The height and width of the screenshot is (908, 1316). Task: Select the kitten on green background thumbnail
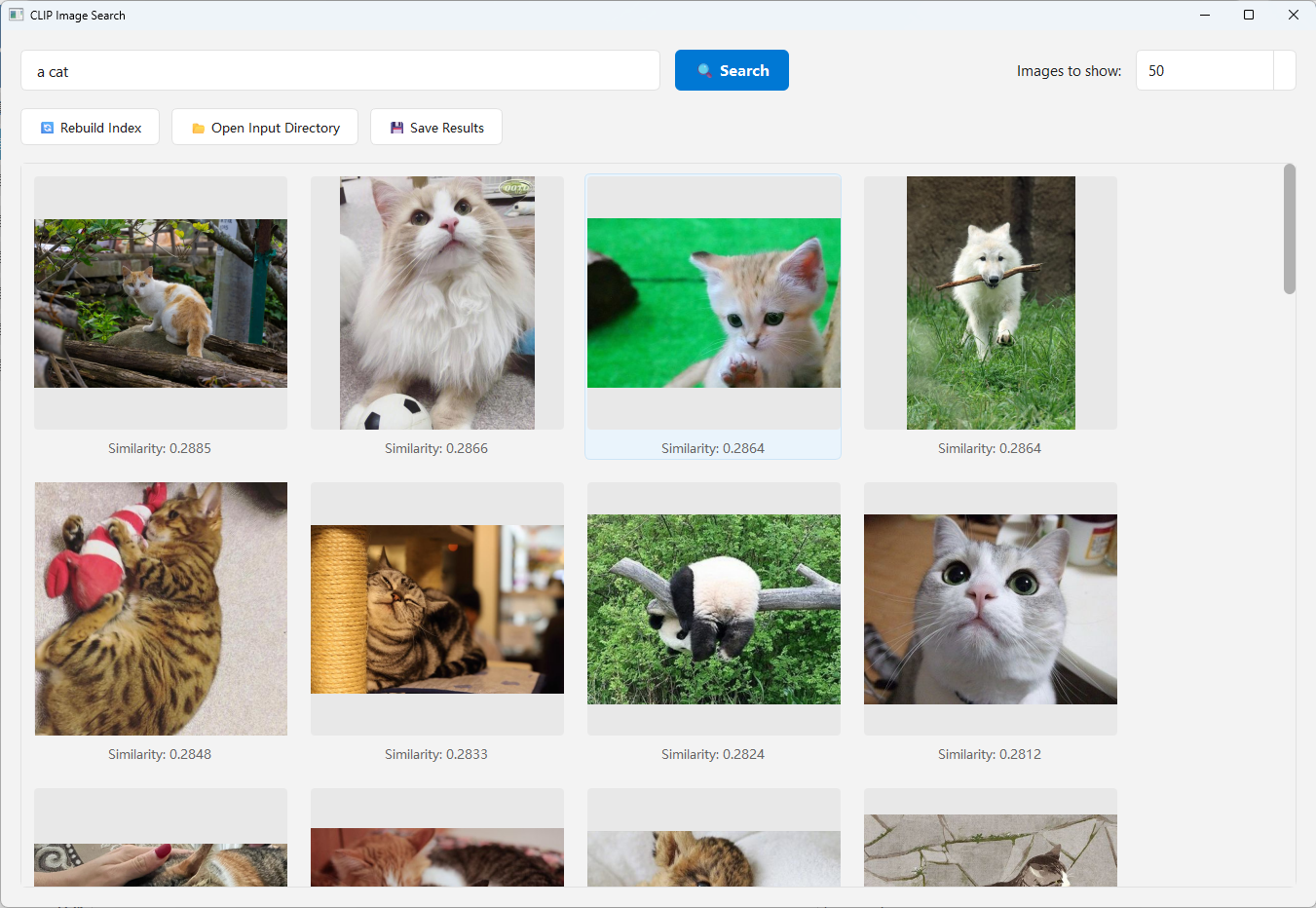click(714, 303)
